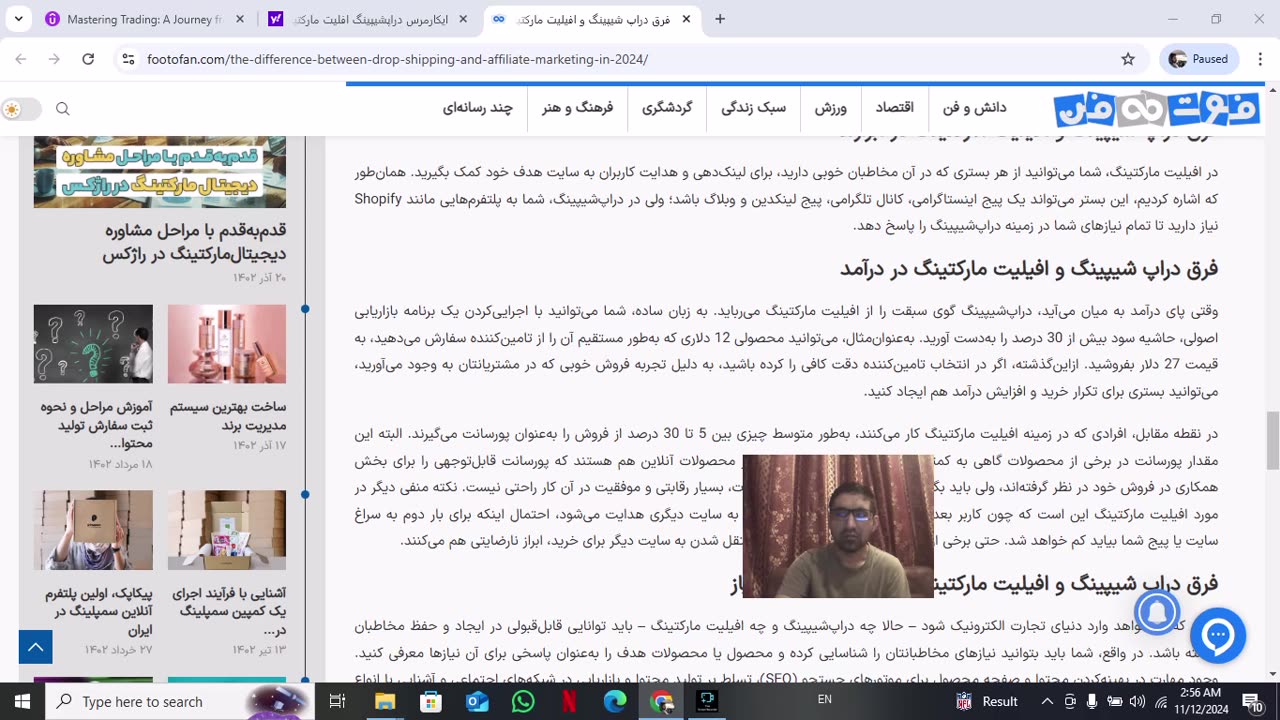Open the digital marketing consulting banner thumbnail

pos(160,172)
